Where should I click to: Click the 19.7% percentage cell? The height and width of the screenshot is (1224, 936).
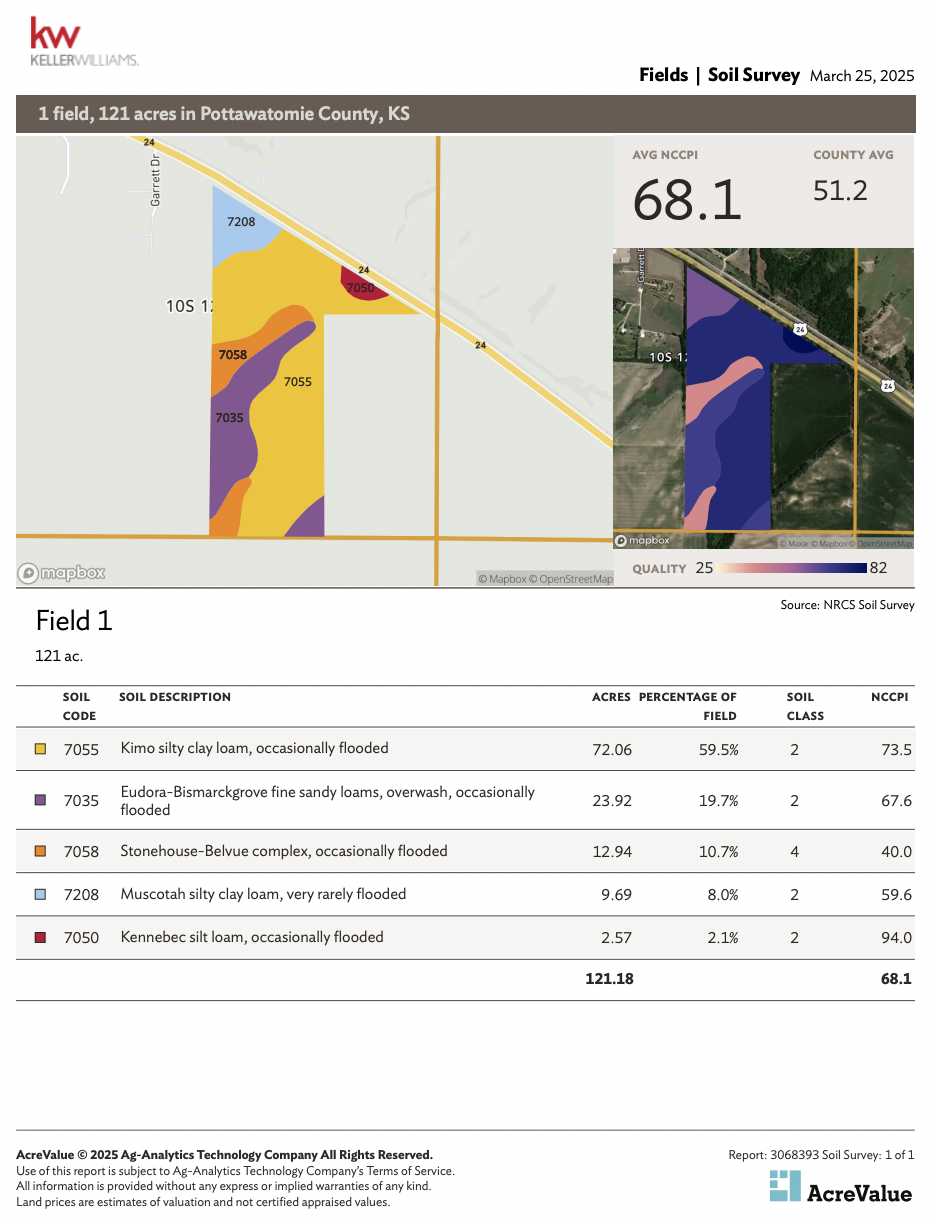[718, 801]
